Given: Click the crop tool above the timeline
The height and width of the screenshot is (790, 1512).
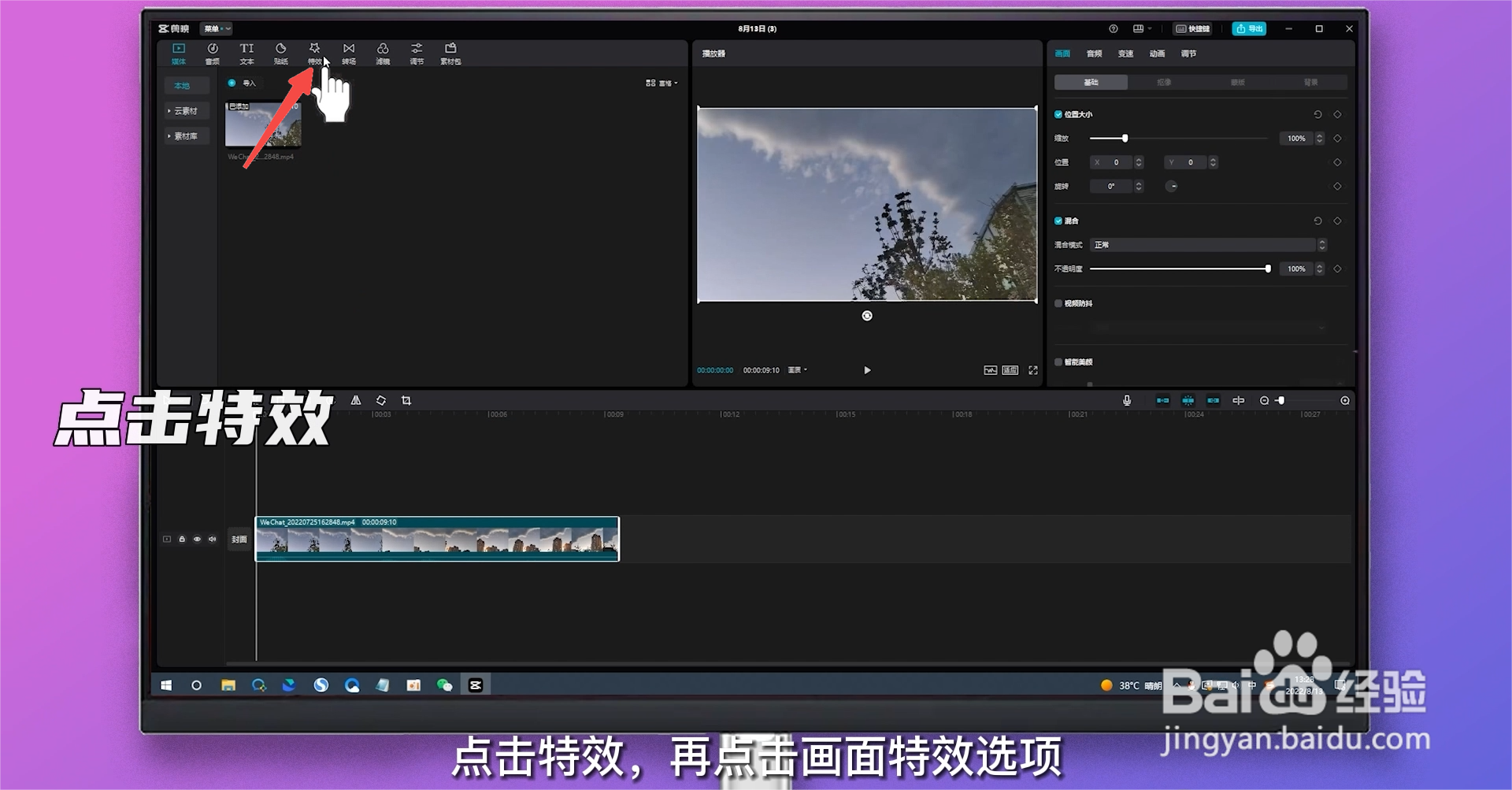Looking at the screenshot, I should pos(406,399).
